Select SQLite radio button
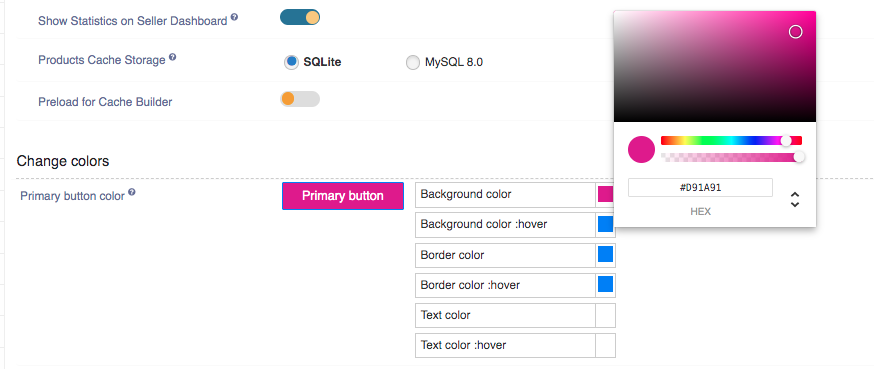Screen dimensions: 874x369 coord(291,62)
